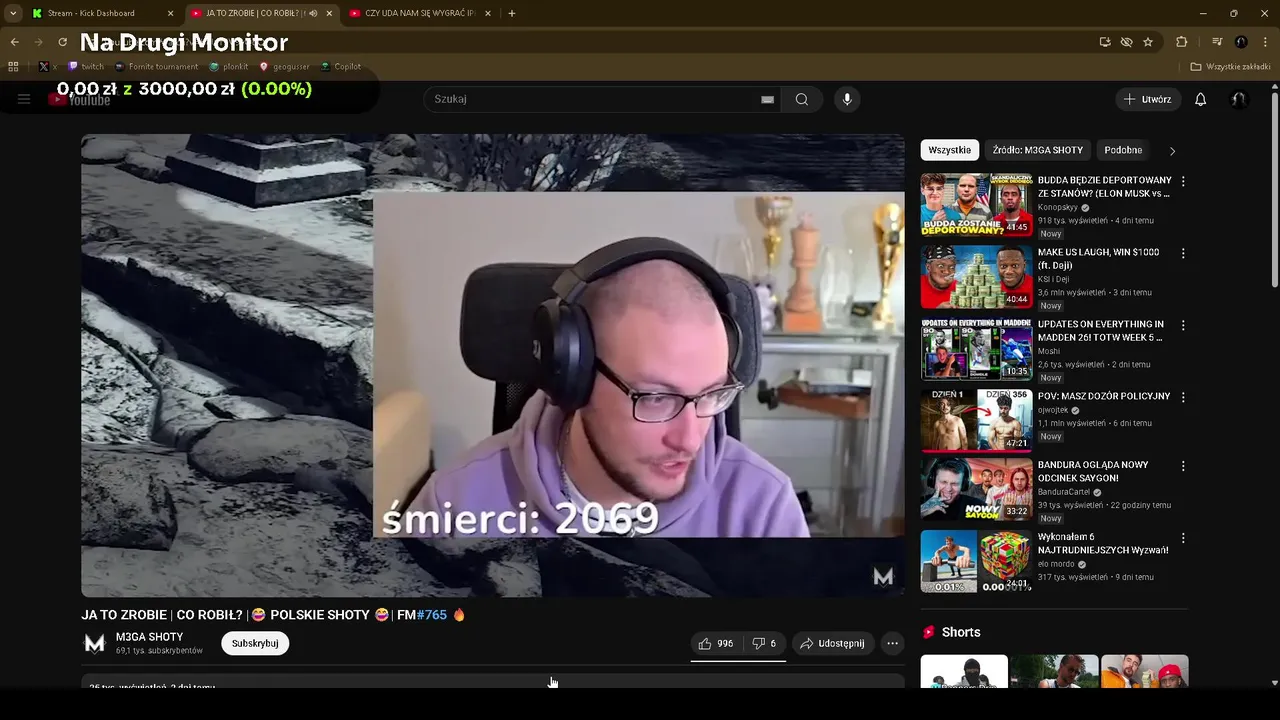Close the Stream - Kick Dashboard tab
The image size is (1280, 720).
coord(170,13)
